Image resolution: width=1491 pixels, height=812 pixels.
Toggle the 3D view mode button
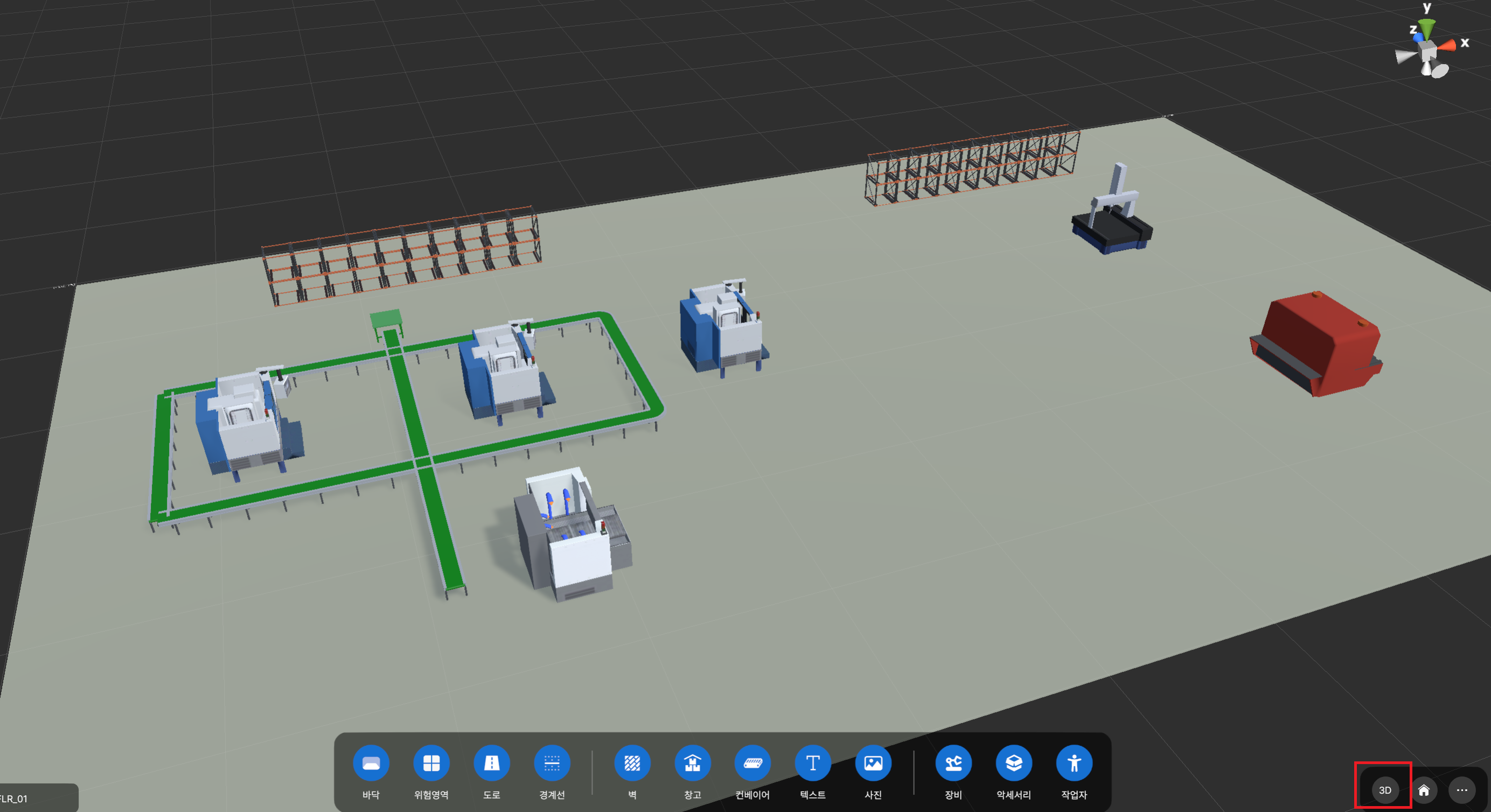click(x=1384, y=790)
